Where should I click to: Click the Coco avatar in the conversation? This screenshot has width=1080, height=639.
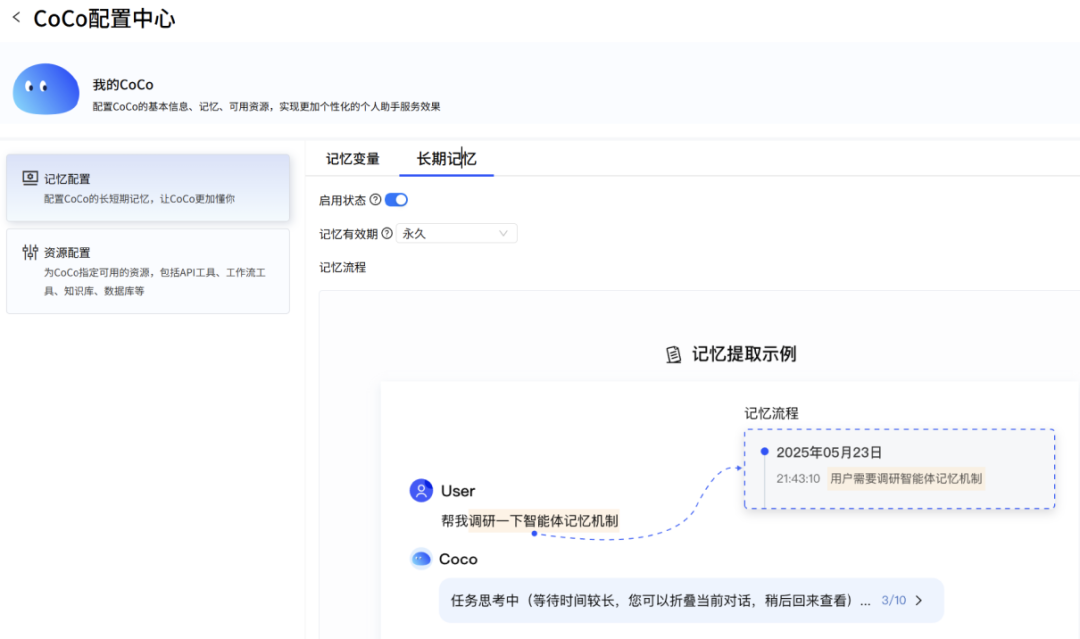(x=423, y=558)
